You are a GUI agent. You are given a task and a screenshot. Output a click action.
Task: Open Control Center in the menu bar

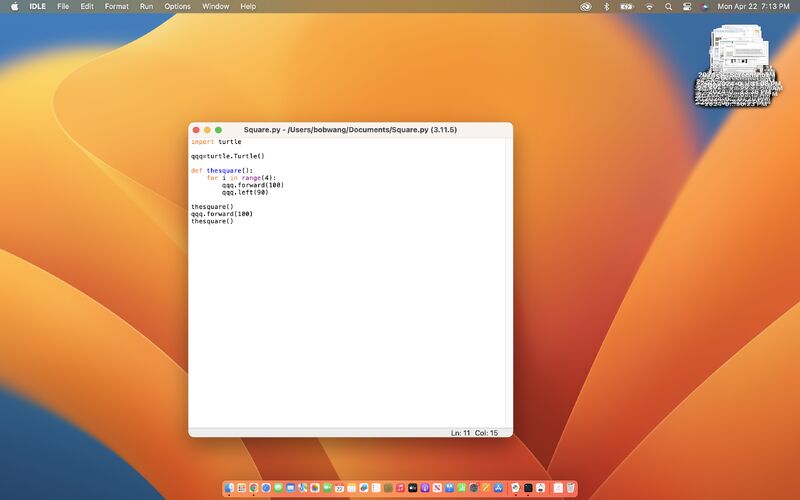tap(687, 6)
